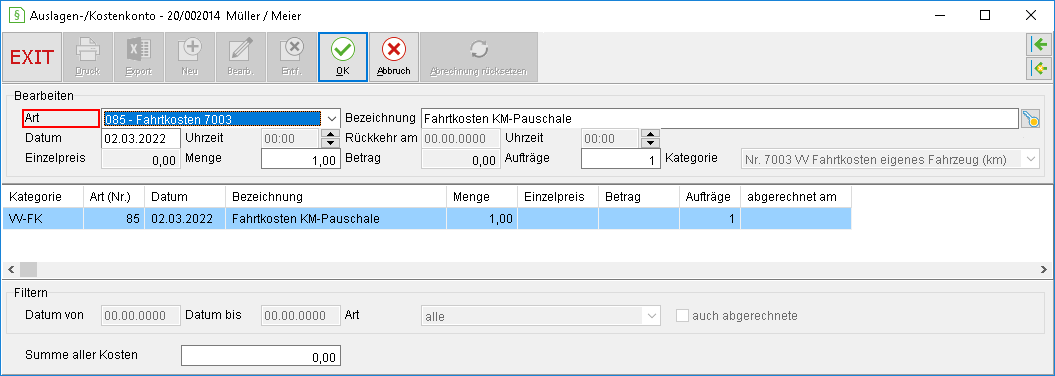Click the Bezeichnung column header

[x=335, y=197]
